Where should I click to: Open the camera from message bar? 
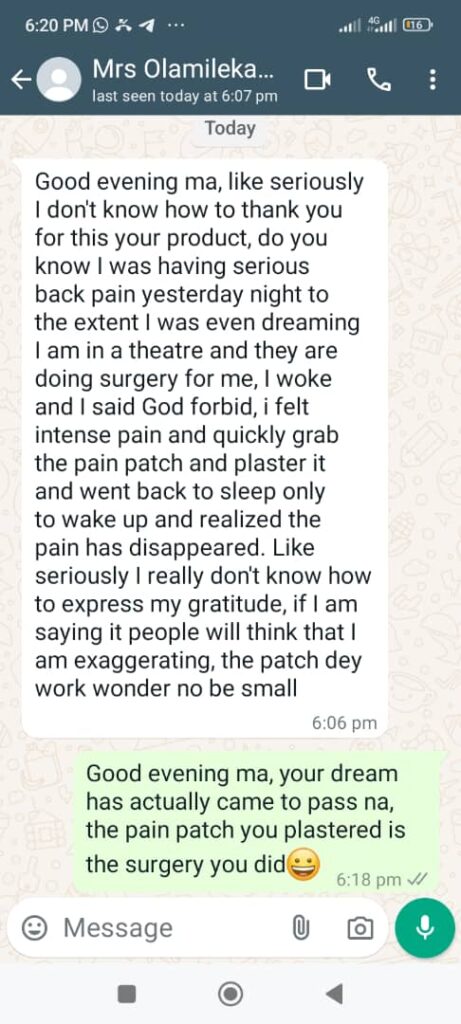click(x=360, y=928)
